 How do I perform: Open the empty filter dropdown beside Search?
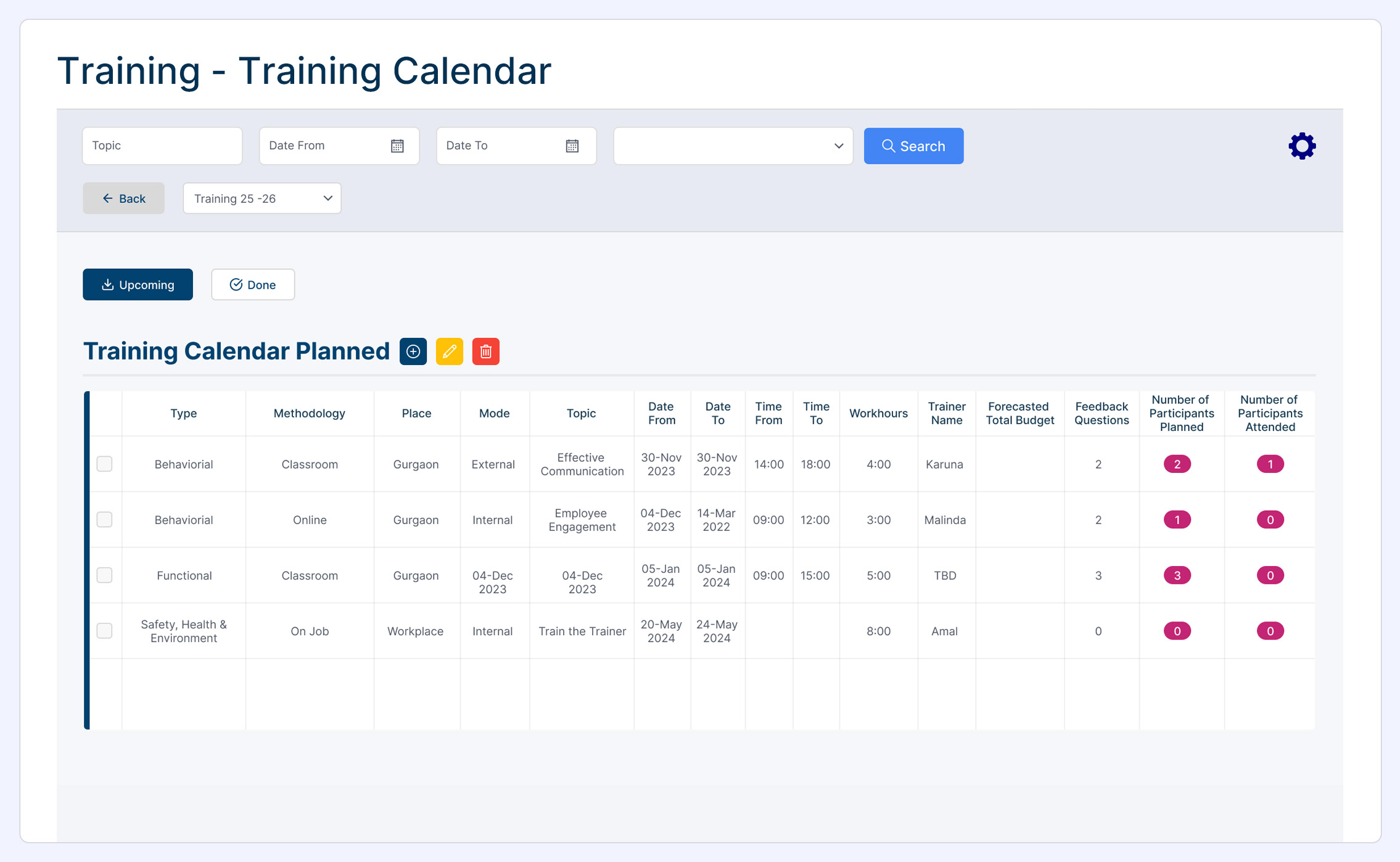pyautogui.click(x=733, y=146)
